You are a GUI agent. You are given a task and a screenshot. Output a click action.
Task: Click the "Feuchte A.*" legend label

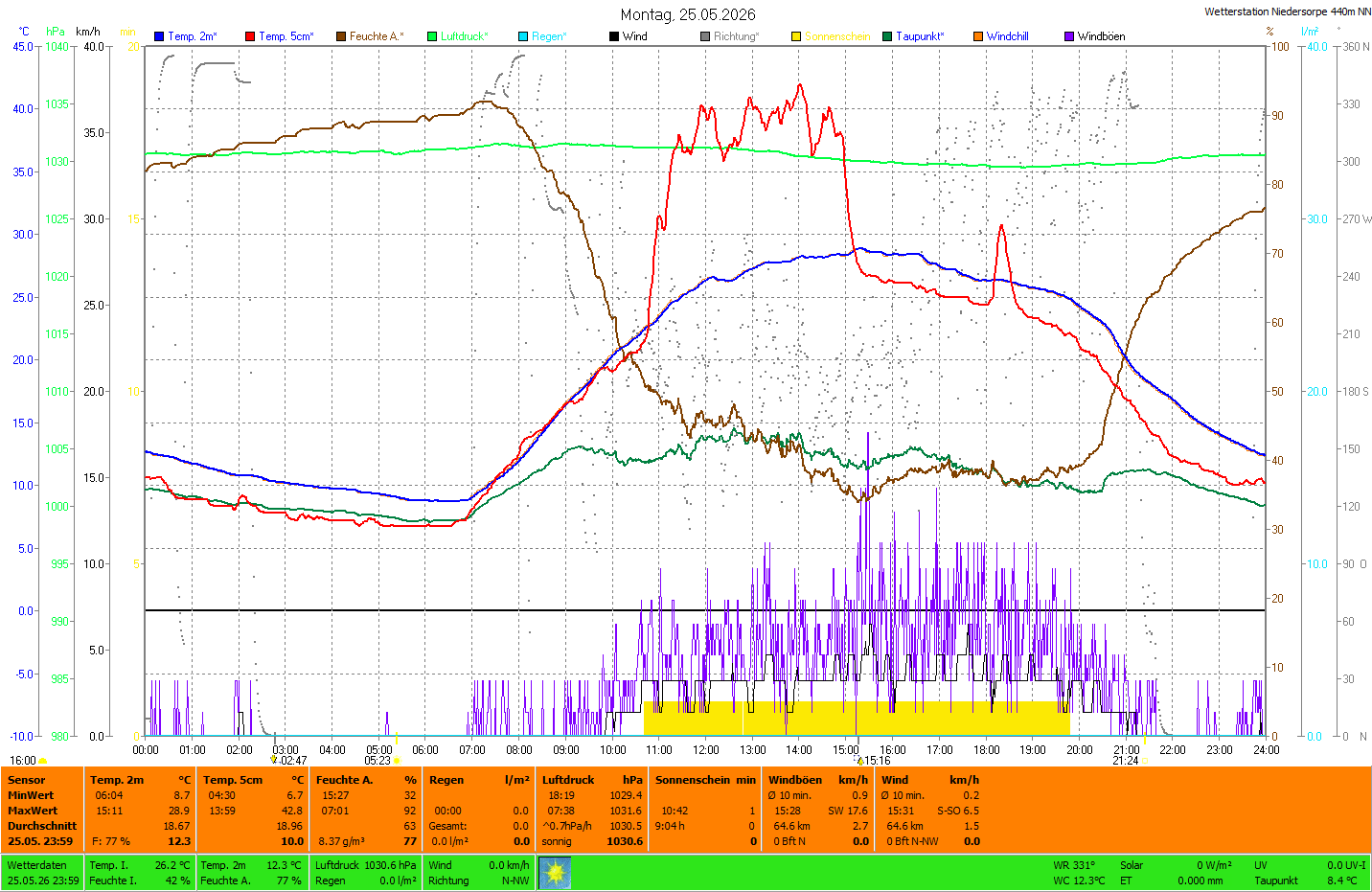pyautogui.click(x=377, y=36)
